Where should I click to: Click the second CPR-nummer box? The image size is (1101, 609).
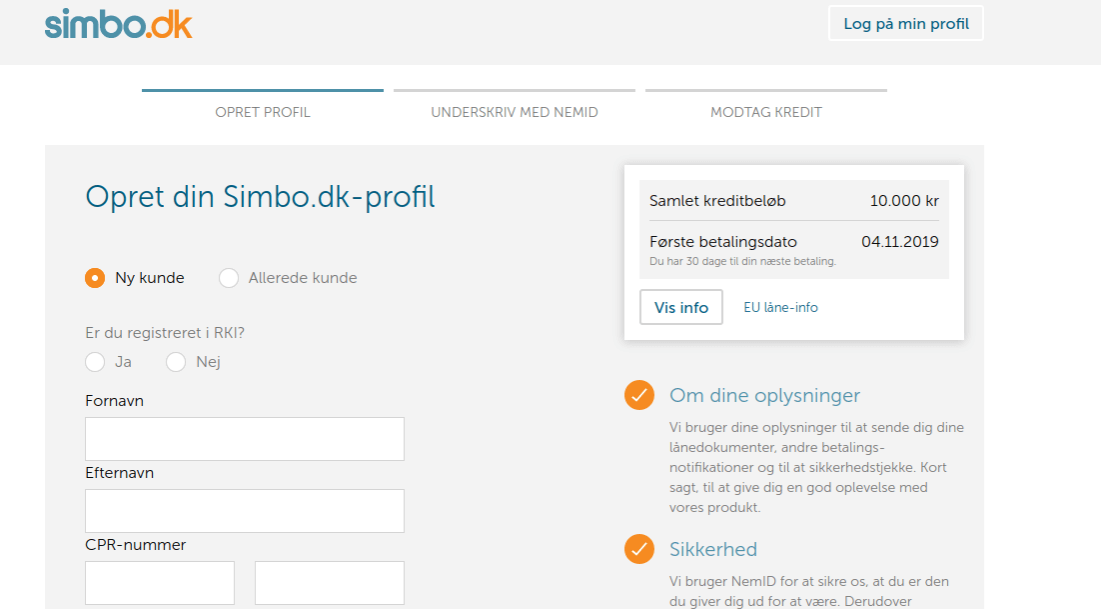(x=329, y=583)
